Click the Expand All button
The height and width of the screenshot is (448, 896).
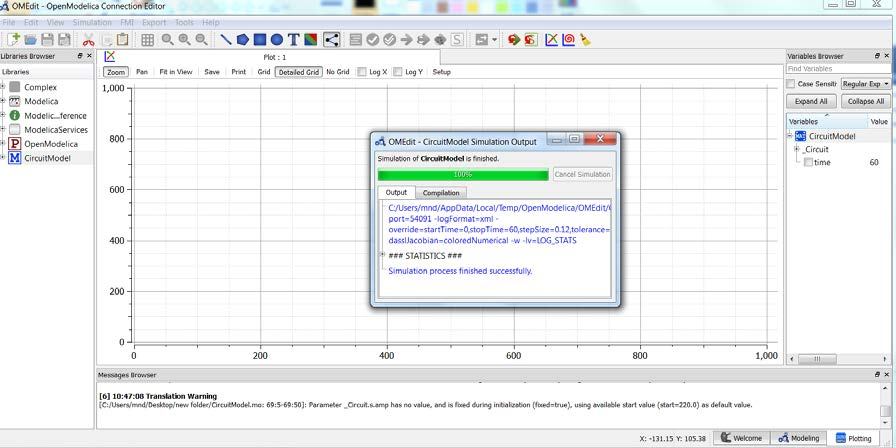coord(811,101)
